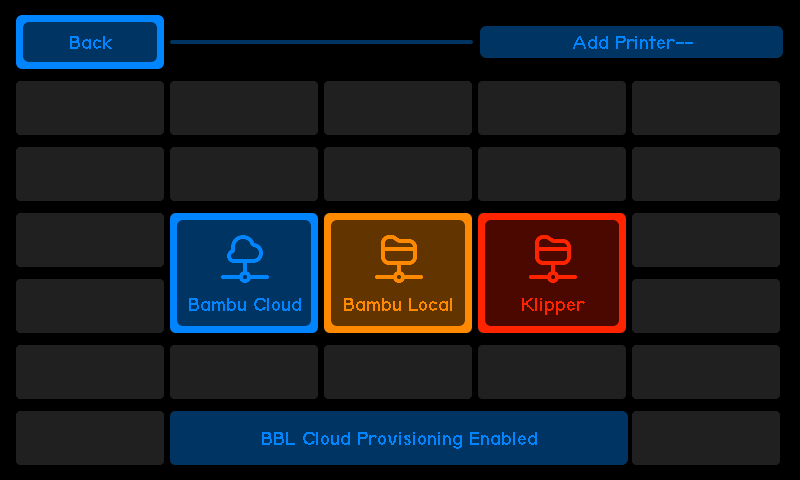Click the Add Printer-- header bar
Viewport: 800px width, 480px height.
[x=631, y=42]
